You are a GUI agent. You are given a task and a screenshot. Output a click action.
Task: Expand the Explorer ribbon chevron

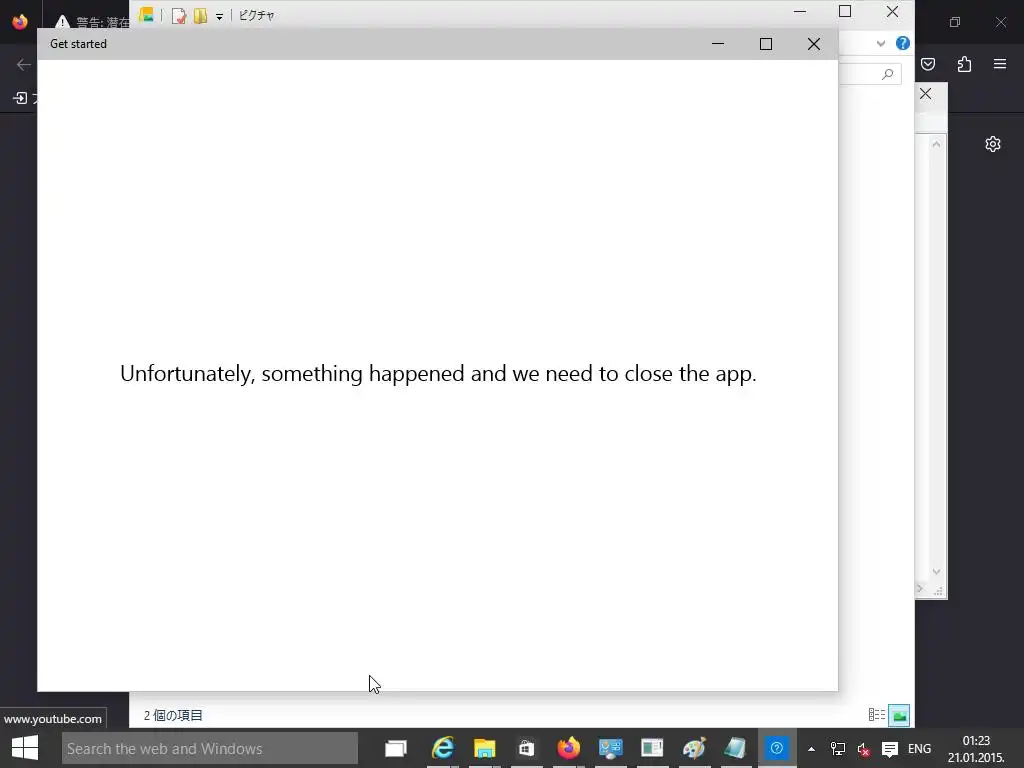coord(881,44)
